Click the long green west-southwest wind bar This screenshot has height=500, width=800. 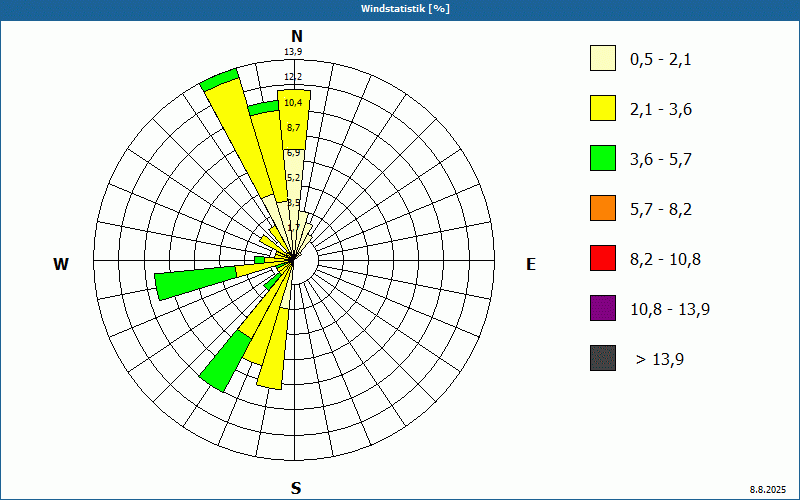click(x=195, y=282)
